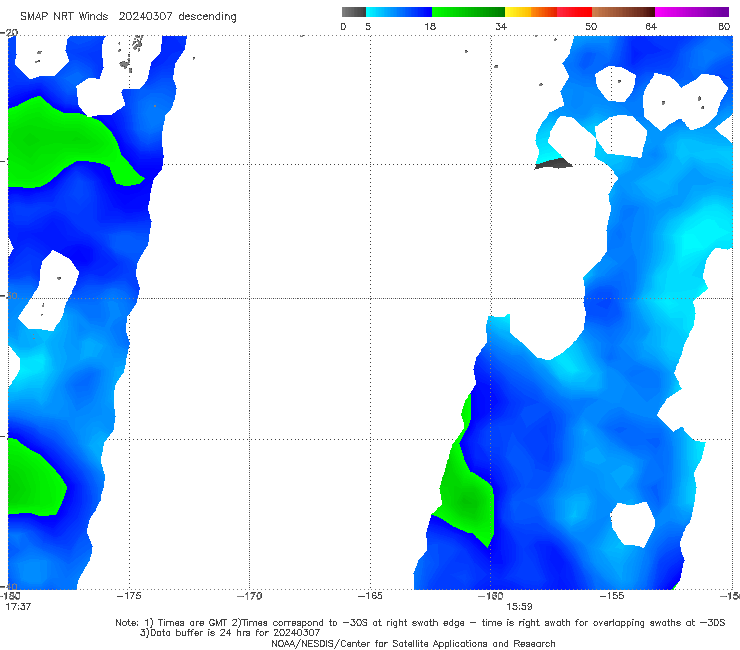Click the NOAA/NESDIS credit line
The width and height of the screenshot is (740, 650).
click(413, 643)
